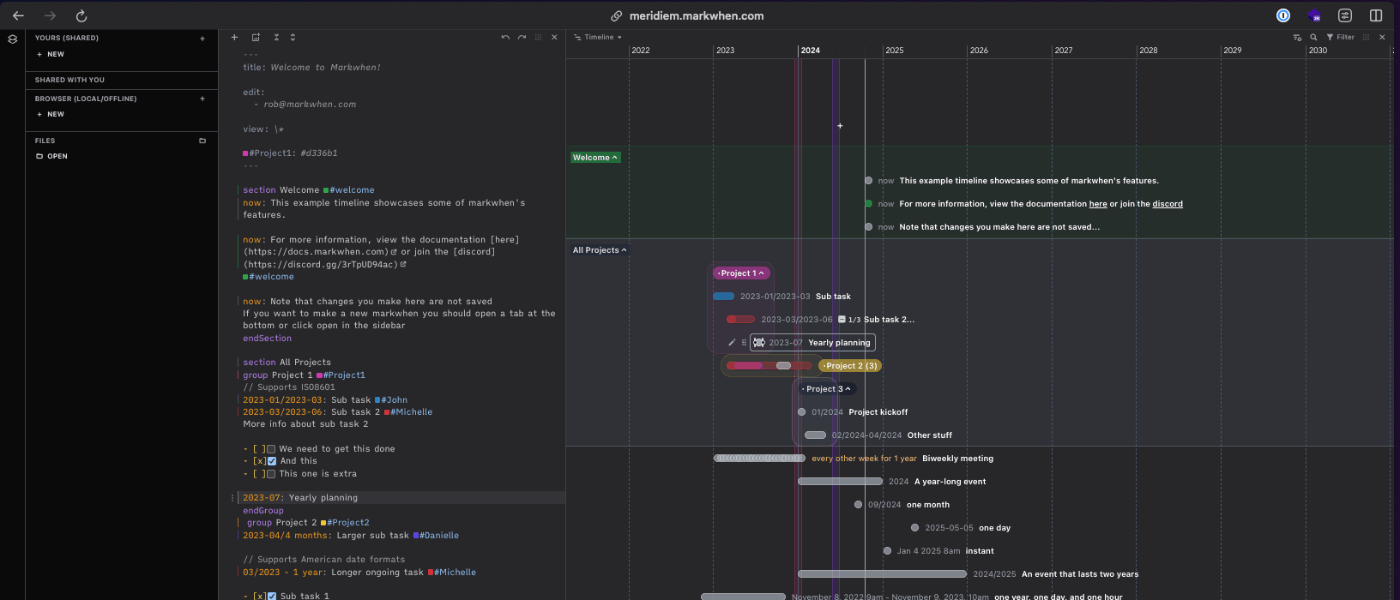Image resolution: width=1400 pixels, height=600 pixels.
Task: Expand the Project 2 (3) group
Action: point(850,366)
